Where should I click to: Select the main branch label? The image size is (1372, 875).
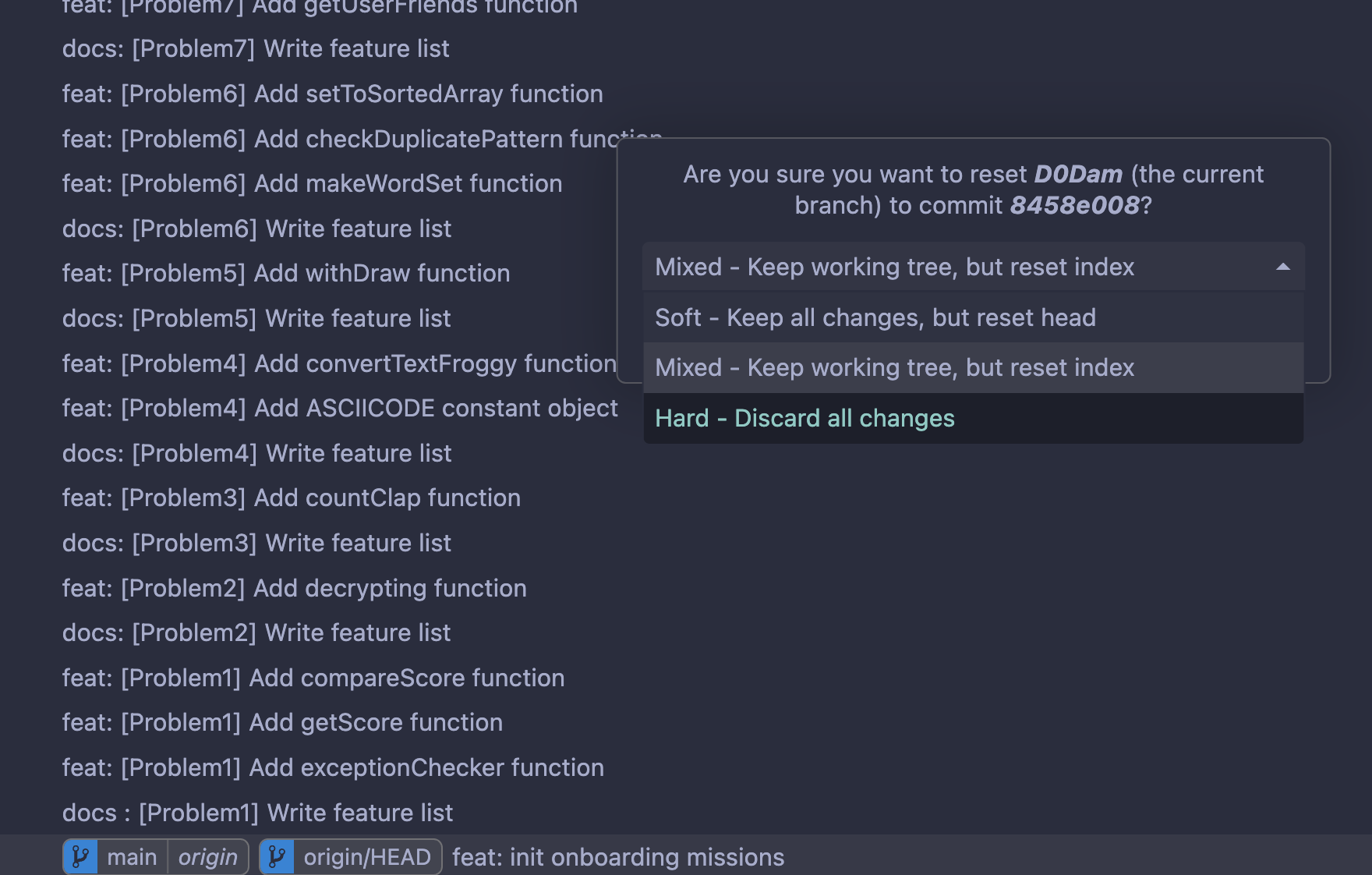[132, 857]
